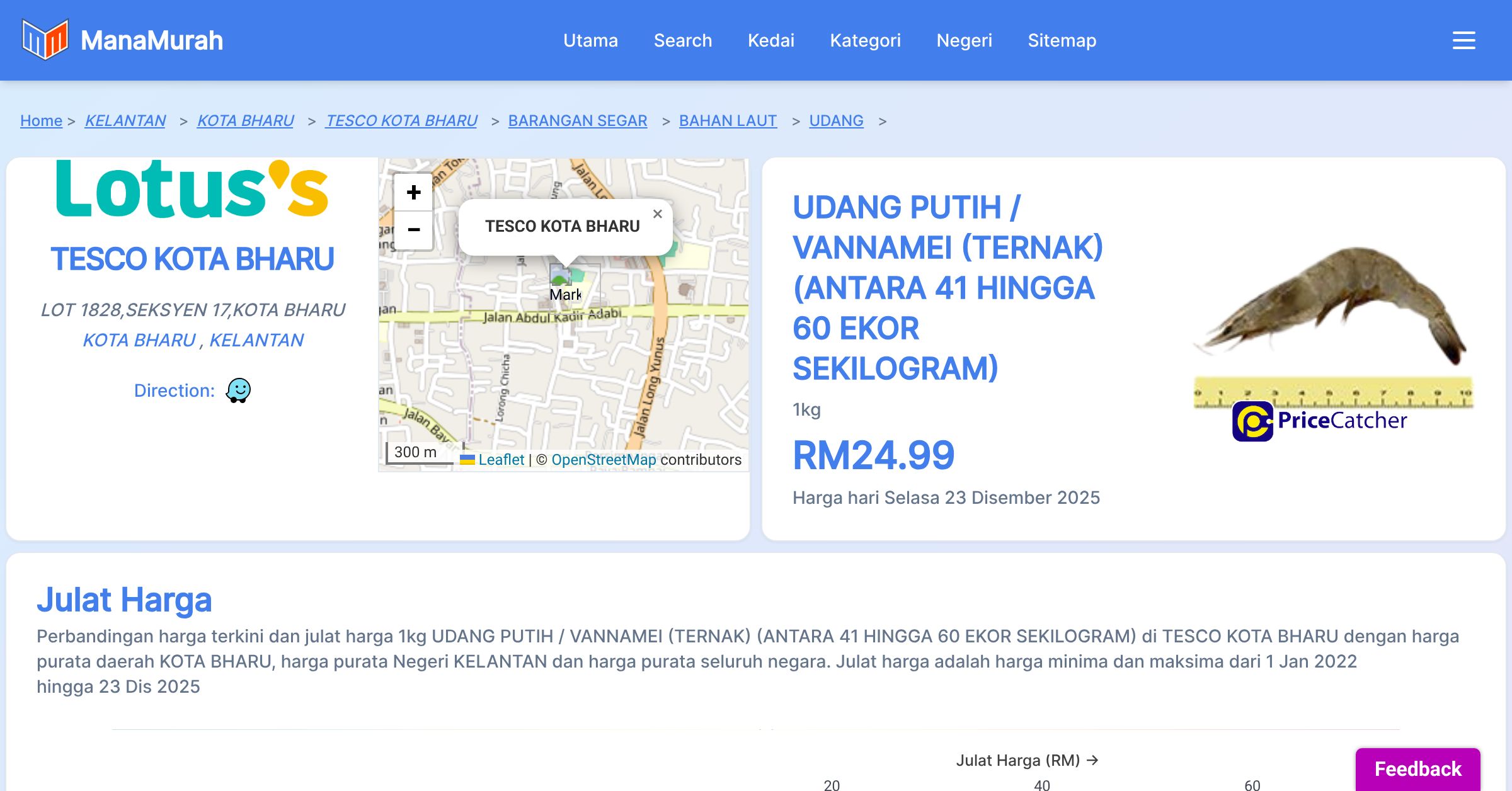Click the PriceCatcher logo
The width and height of the screenshot is (1512, 791).
tap(1320, 421)
